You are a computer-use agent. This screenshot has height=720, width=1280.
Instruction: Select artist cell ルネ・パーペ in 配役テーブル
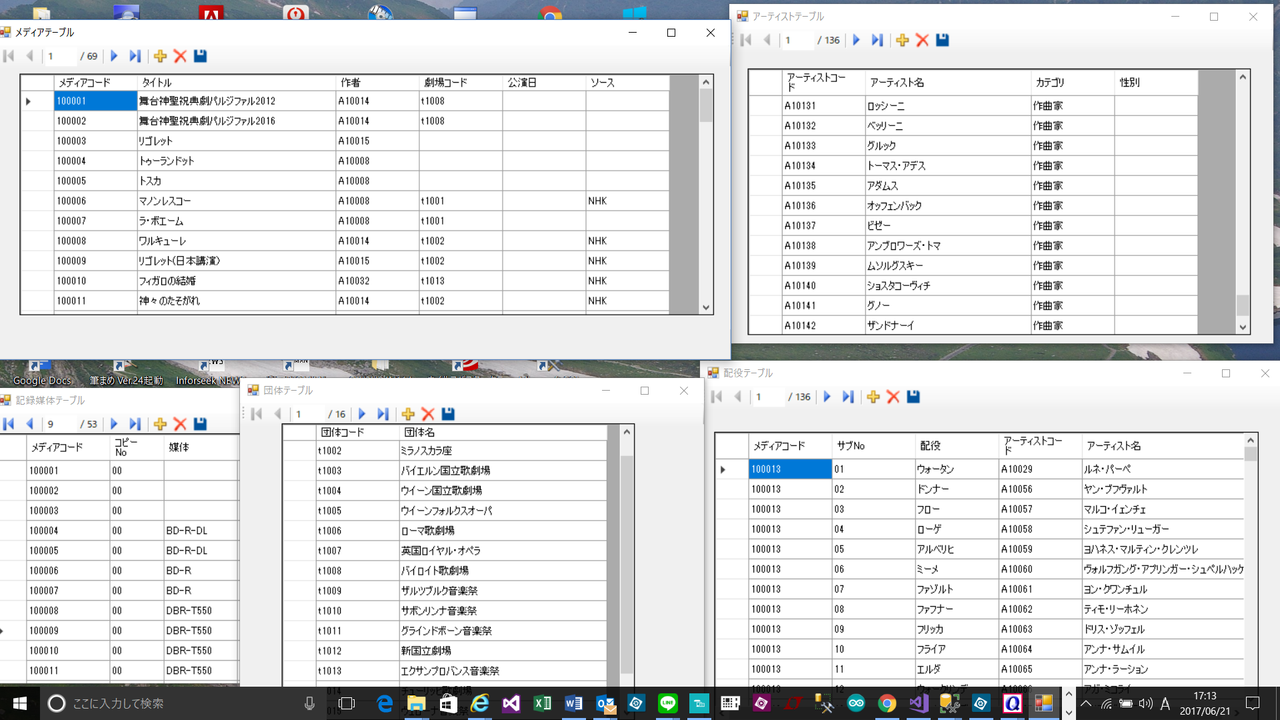tap(1162, 469)
